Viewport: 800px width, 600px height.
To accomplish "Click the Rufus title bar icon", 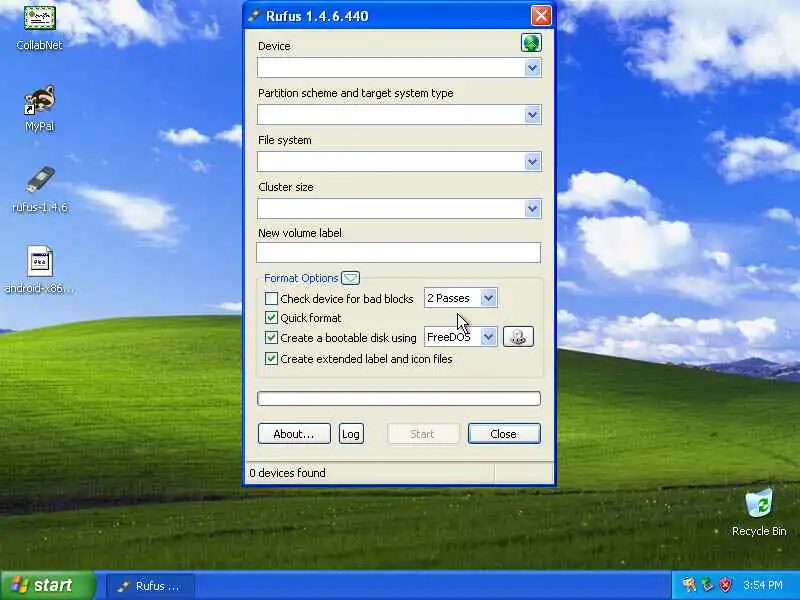I will coord(254,16).
